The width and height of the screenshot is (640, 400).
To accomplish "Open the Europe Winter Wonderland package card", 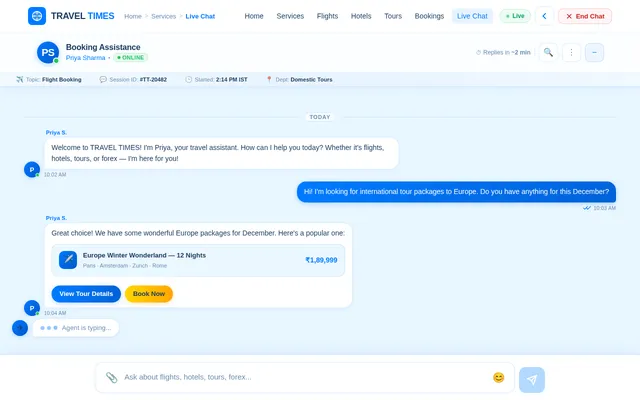I will tap(198, 260).
